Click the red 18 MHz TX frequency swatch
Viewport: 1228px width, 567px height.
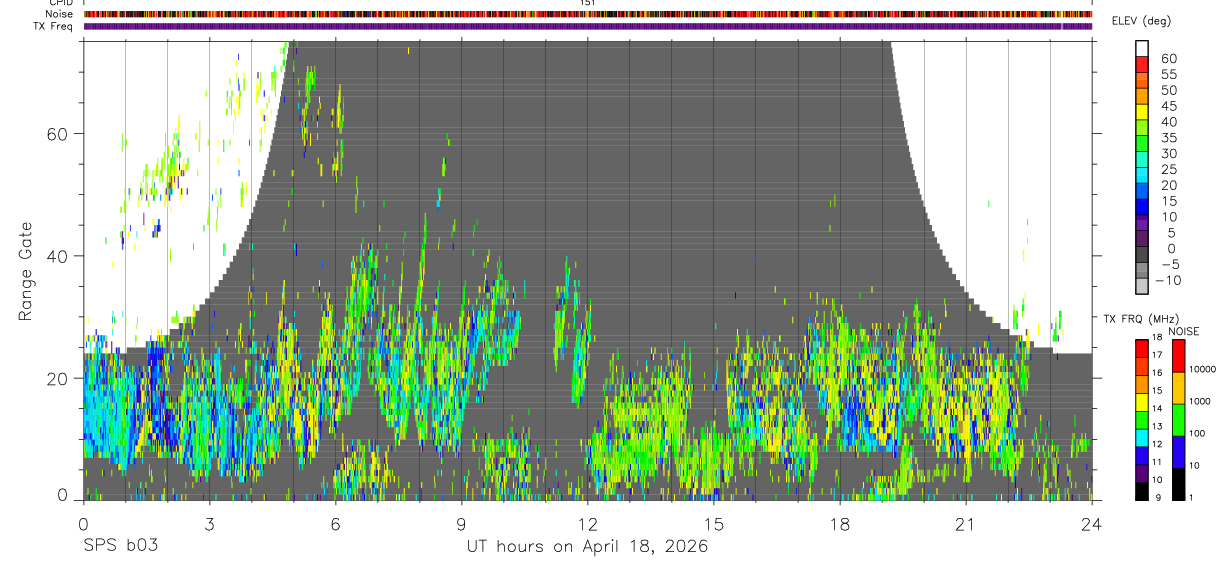[1142, 347]
